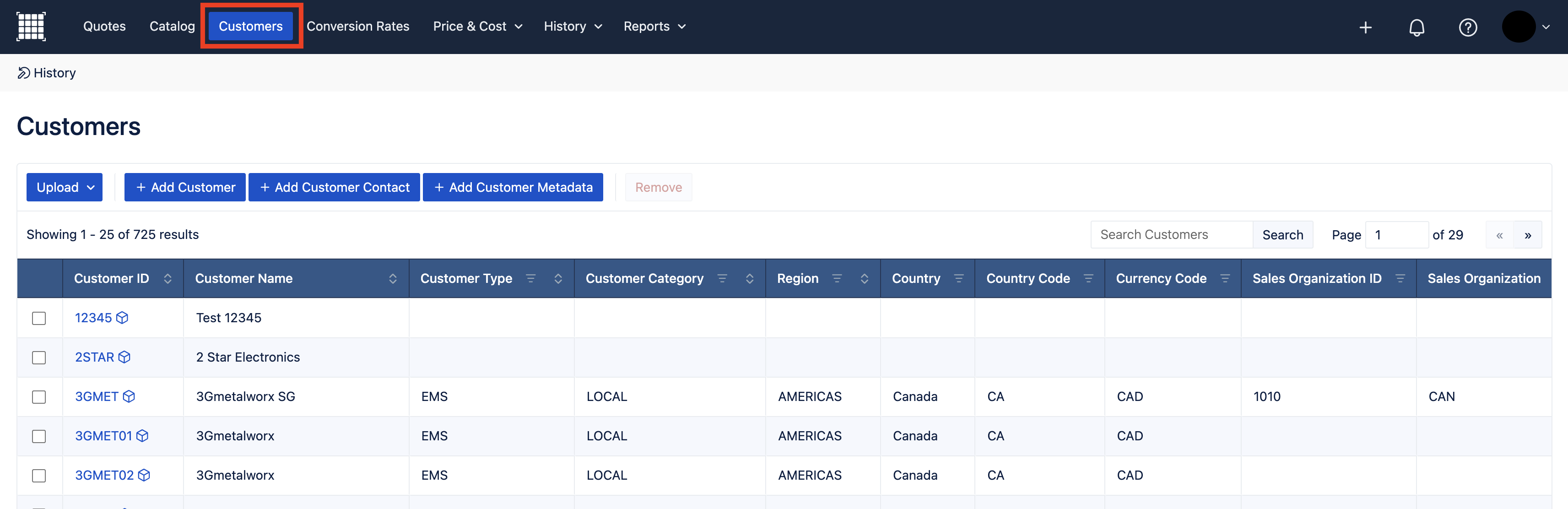This screenshot has height=509, width=1568.
Task: Open the 2STAR customer ID link
Action: click(x=94, y=357)
